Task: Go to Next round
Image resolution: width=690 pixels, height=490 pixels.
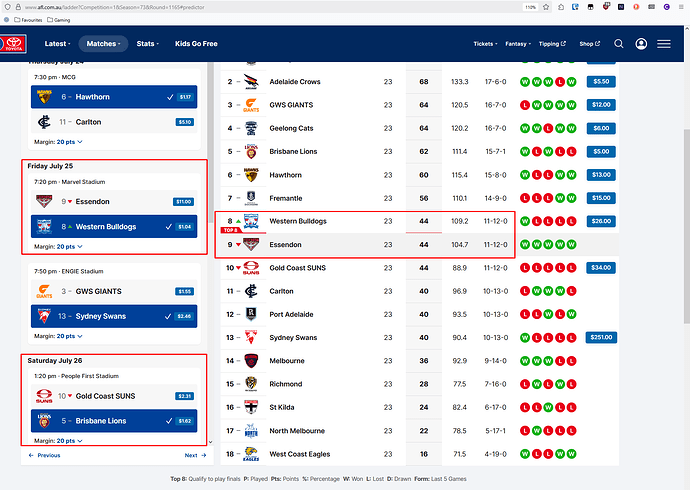Action: point(195,455)
